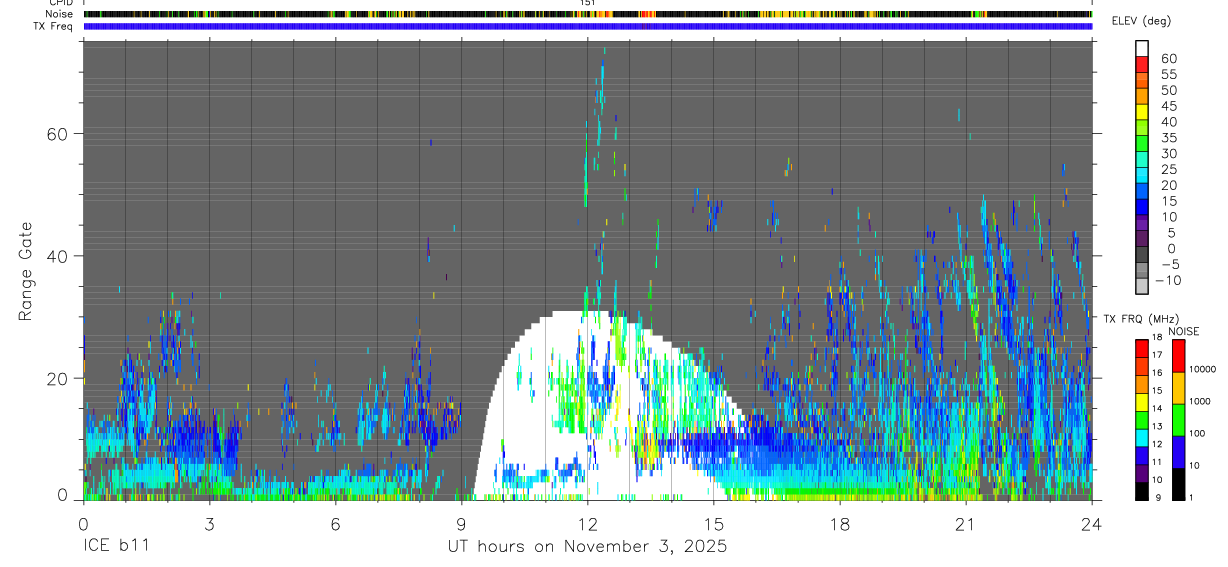The height and width of the screenshot is (567, 1228).
Task: Select blue 10–100 NOISE legend swatch
Action: pyautogui.click(x=1179, y=452)
